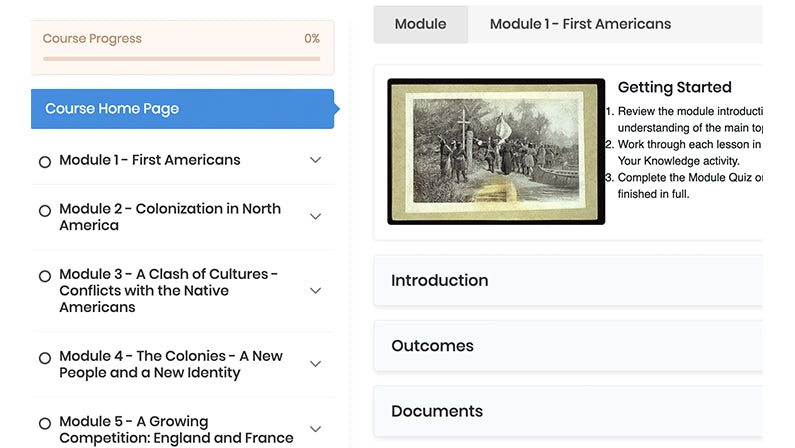Expand Module 1 - First Americans chevron
The image size is (795, 448).
[316, 160]
